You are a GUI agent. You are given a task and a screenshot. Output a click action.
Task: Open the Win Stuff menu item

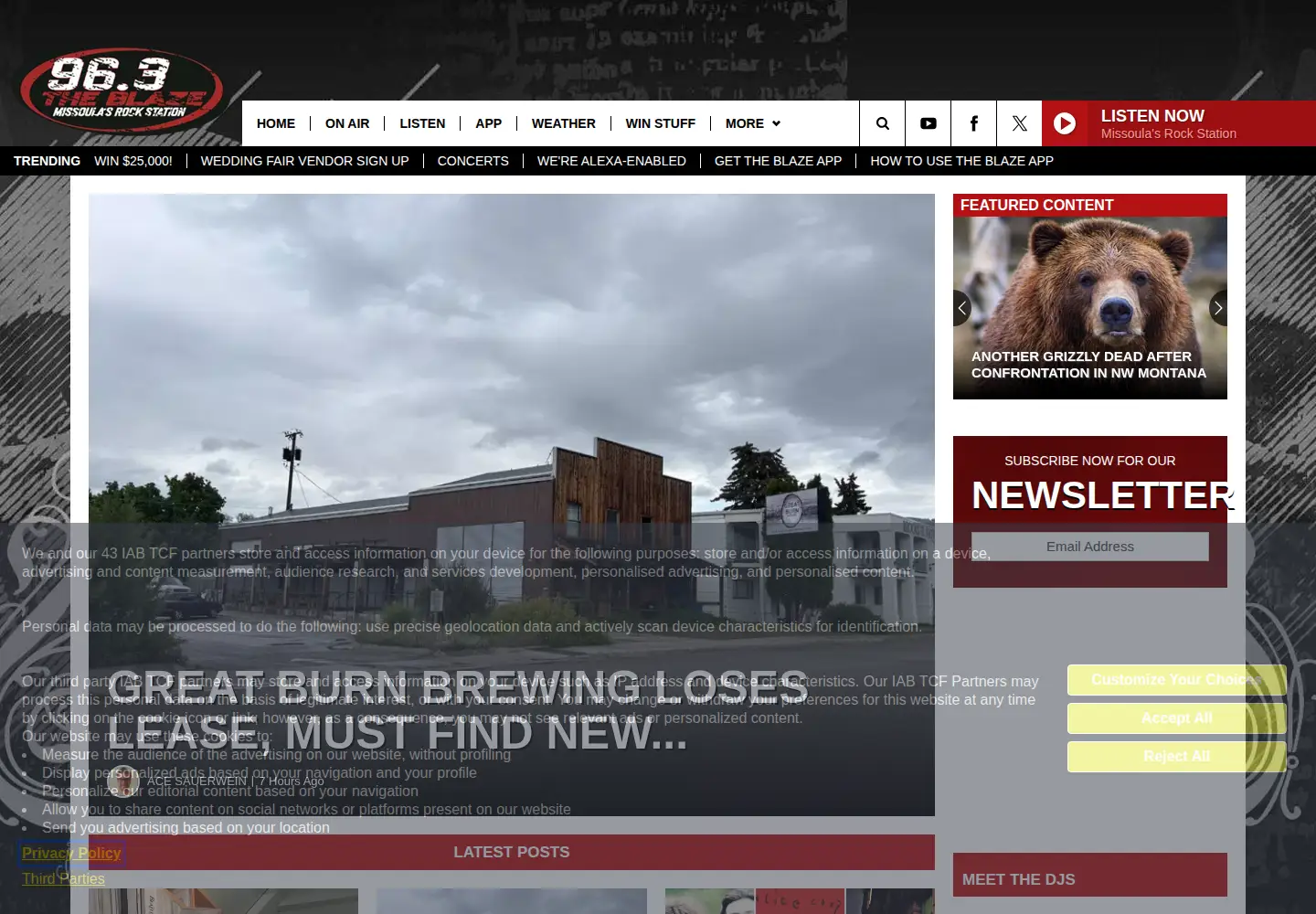pos(661,123)
